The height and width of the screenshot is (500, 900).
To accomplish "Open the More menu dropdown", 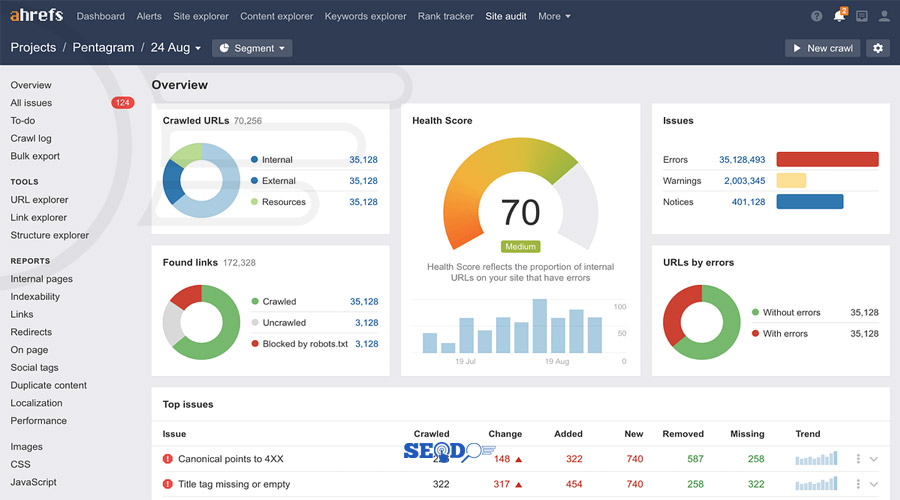I will point(554,16).
